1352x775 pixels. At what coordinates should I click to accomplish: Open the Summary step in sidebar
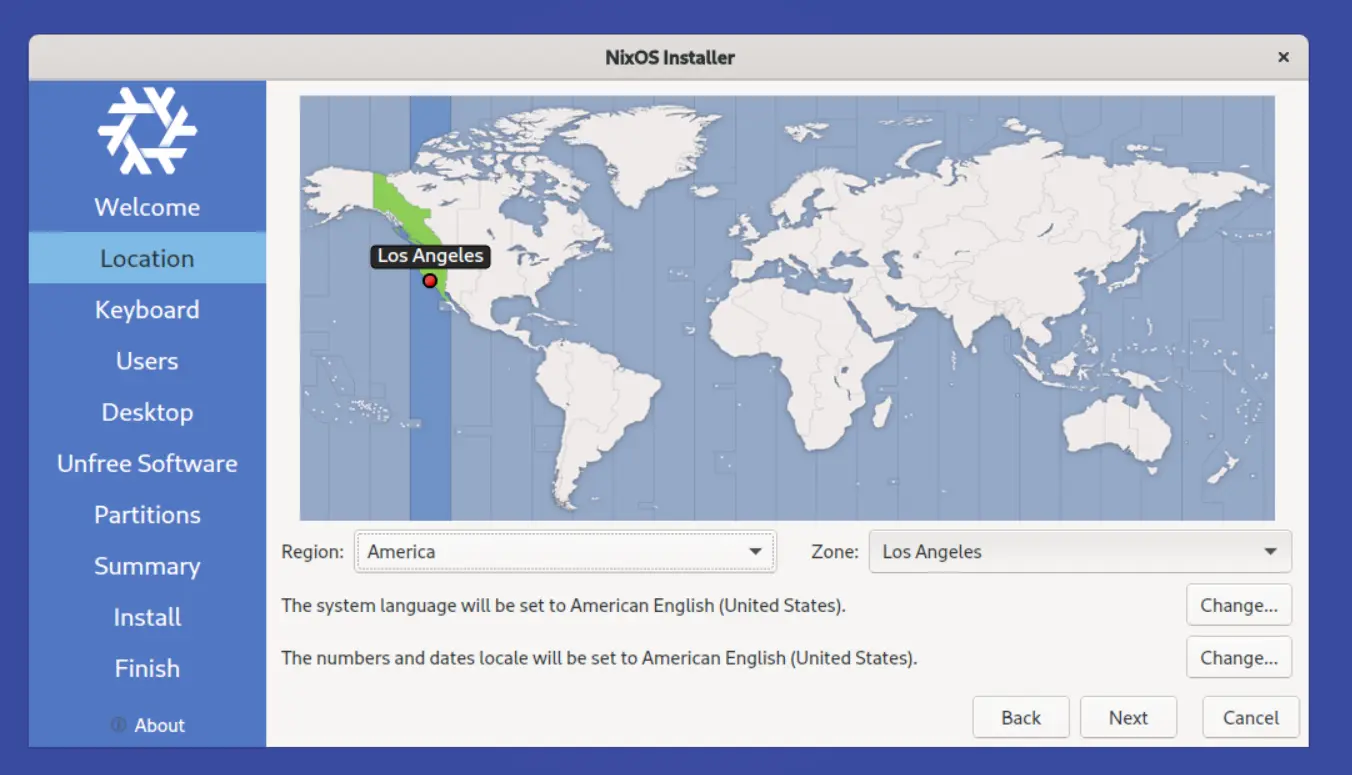(x=147, y=566)
